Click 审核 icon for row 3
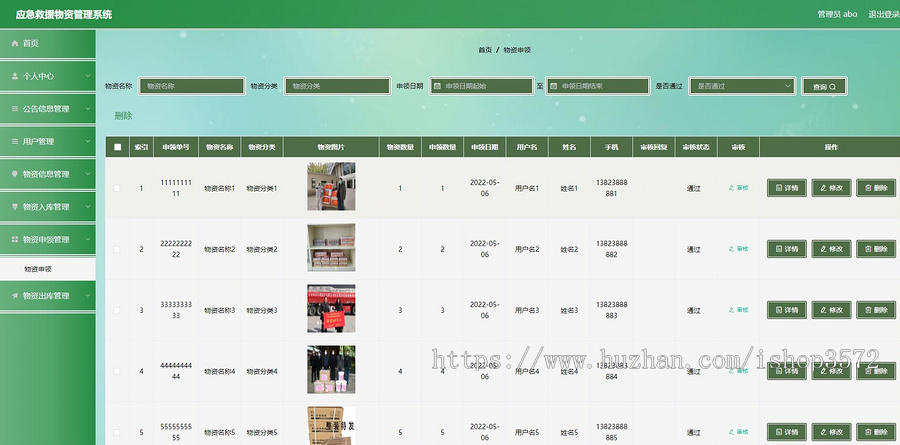This screenshot has width=900, height=445. point(731,309)
